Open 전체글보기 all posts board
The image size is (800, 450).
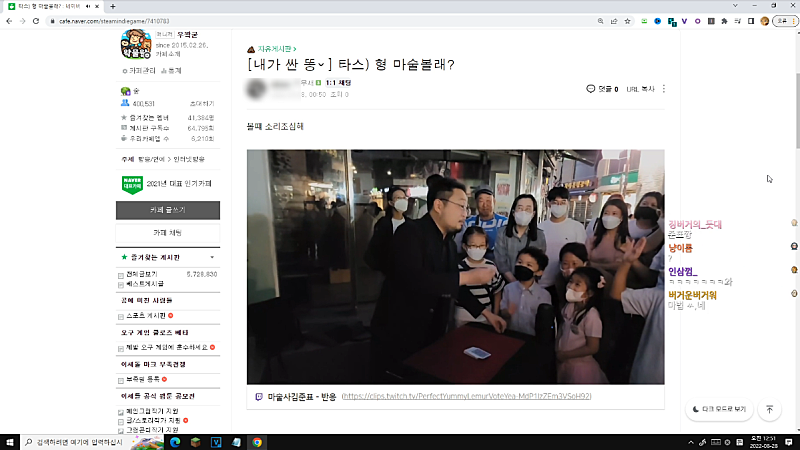pos(142,274)
